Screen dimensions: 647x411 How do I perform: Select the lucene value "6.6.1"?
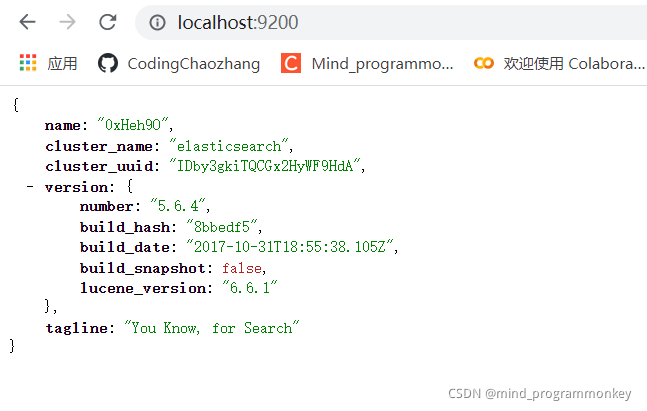point(250,287)
